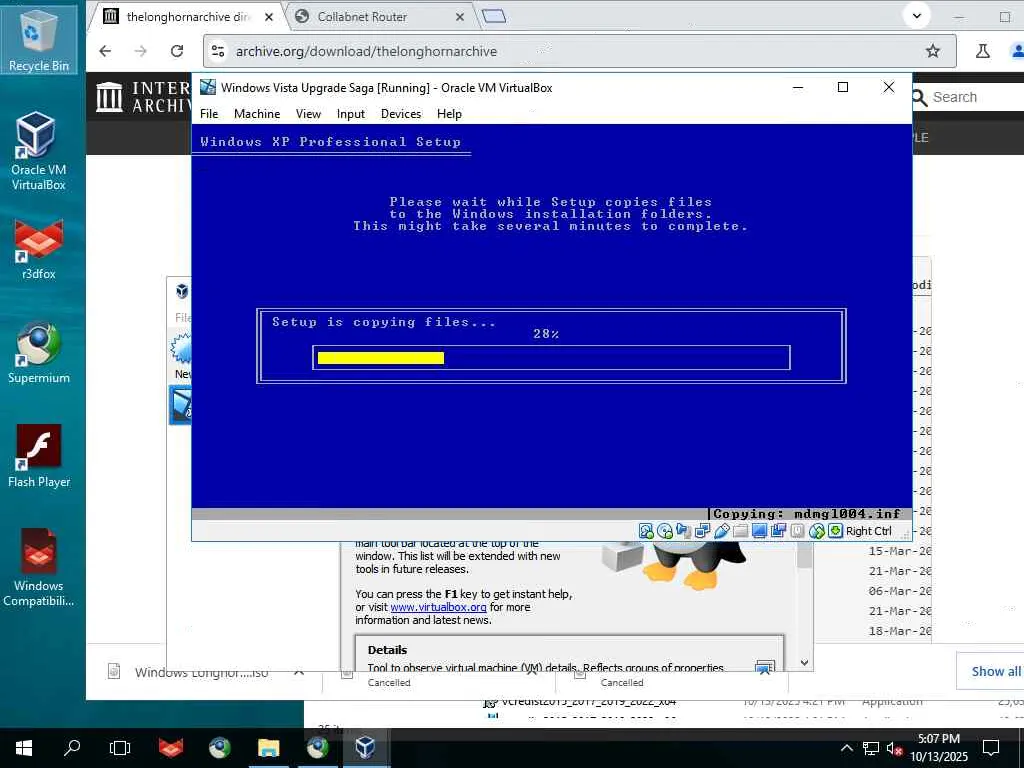The height and width of the screenshot is (768, 1024).
Task: Expand the tab search dropdown in browser
Action: coord(916,16)
